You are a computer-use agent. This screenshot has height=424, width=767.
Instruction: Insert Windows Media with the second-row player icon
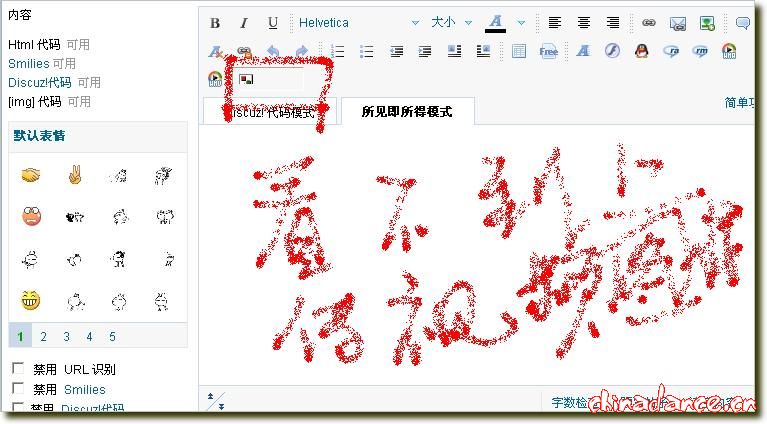[x=729, y=51]
